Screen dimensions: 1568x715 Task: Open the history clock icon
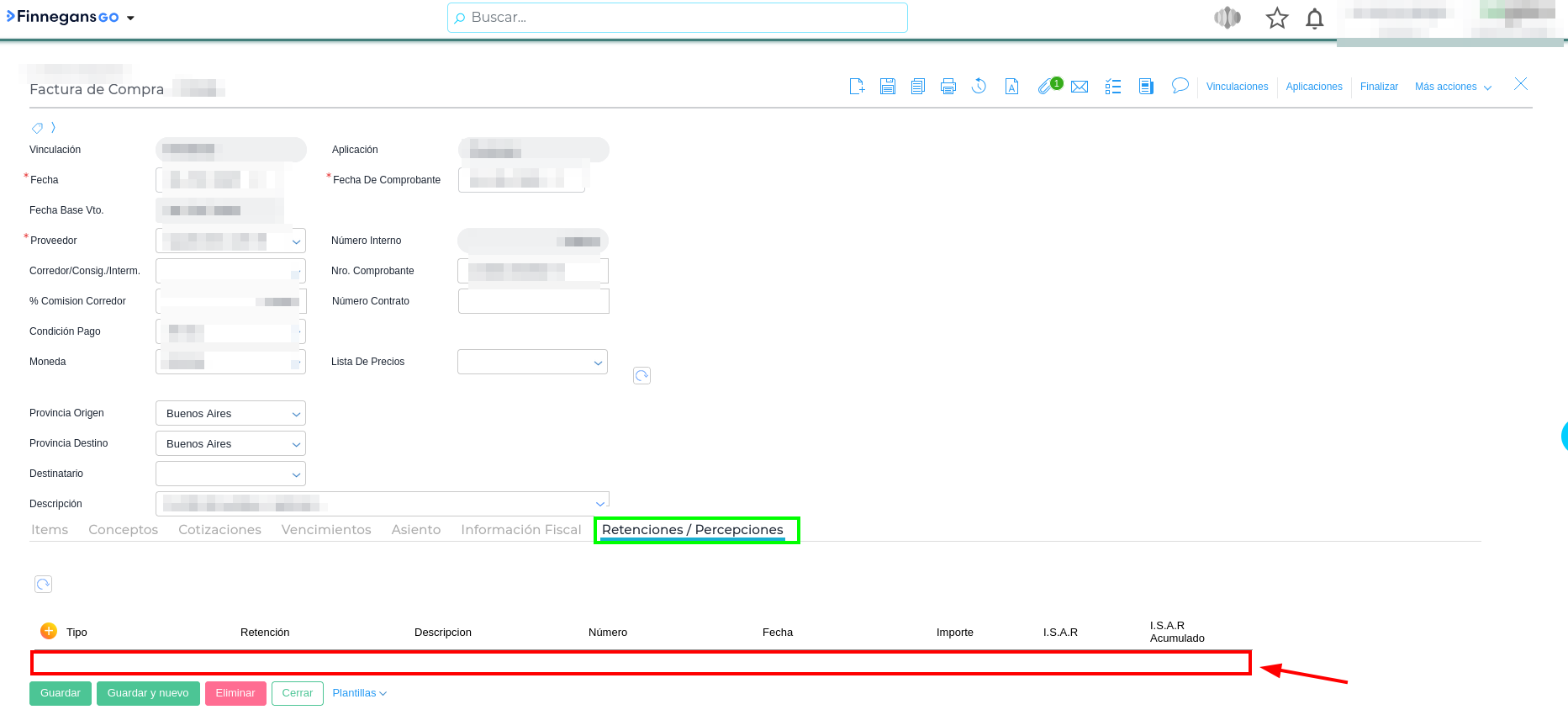(x=979, y=86)
